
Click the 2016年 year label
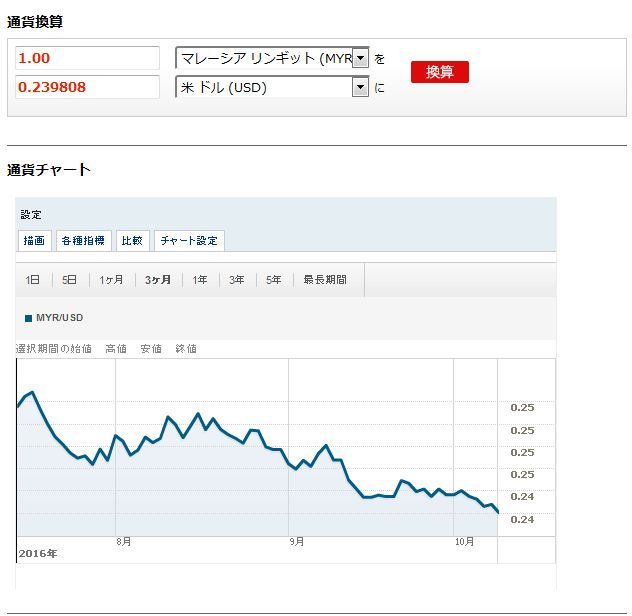pos(38,554)
